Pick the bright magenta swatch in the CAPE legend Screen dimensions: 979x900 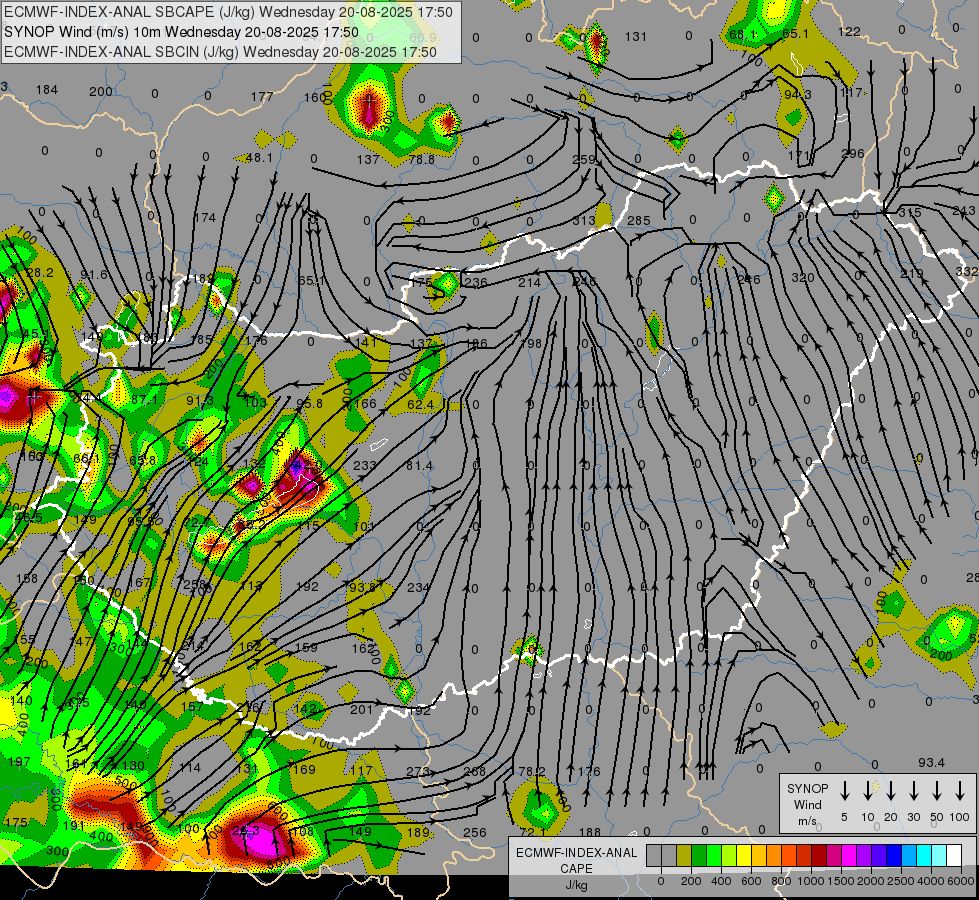tap(849, 856)
